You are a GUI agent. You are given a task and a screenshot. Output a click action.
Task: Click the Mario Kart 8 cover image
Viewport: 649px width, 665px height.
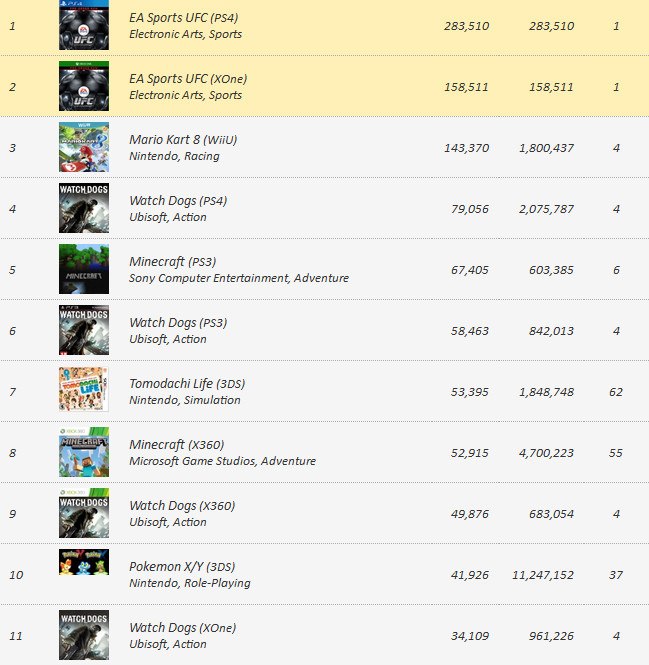coord(84,148)
